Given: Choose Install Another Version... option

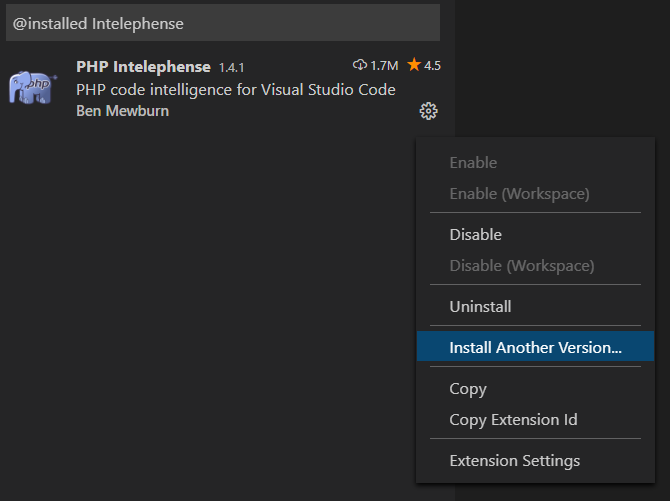Looking at the screenshot, I should [535, 347].
